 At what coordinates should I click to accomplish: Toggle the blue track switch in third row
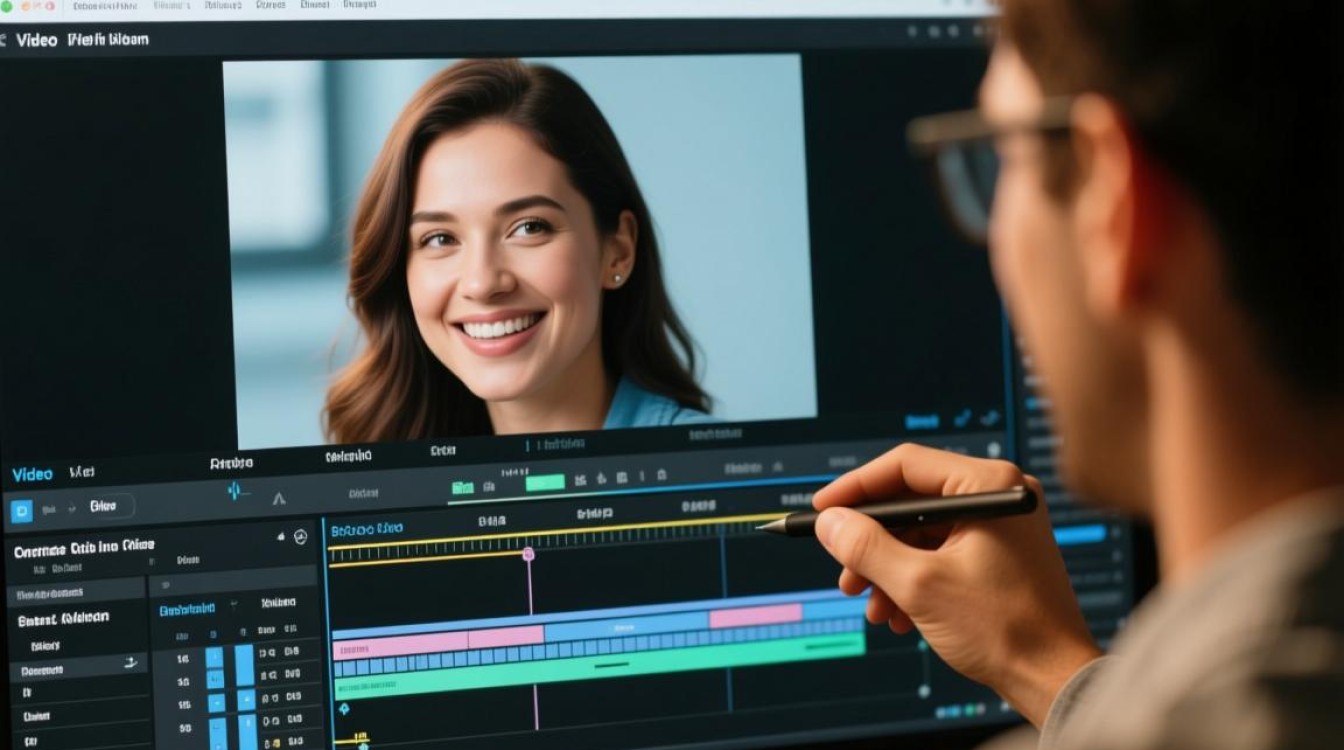[x=216, y=703]
